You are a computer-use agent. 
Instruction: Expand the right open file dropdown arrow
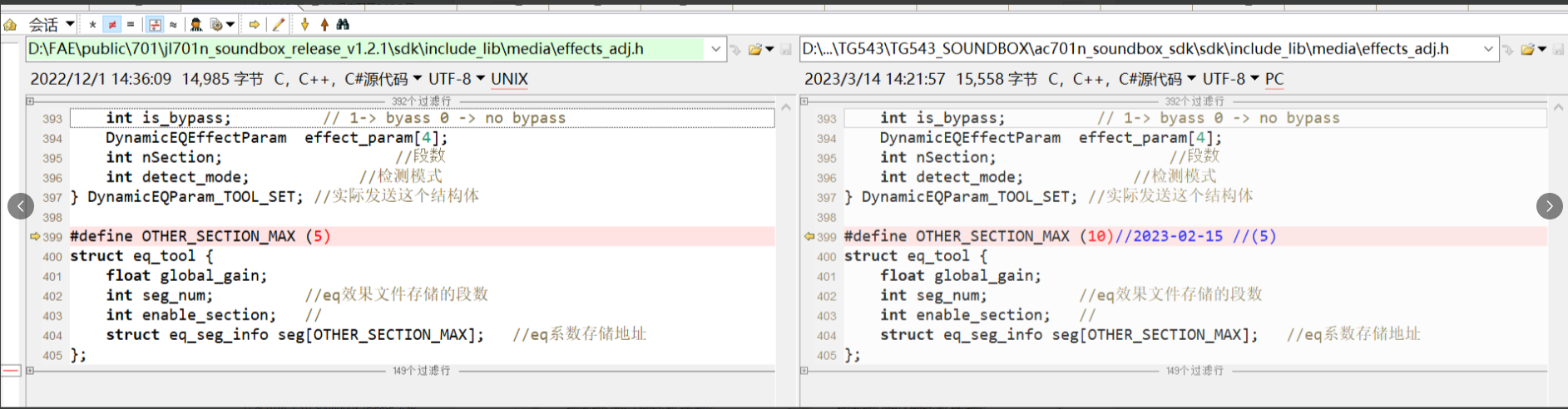point(1542,50)
